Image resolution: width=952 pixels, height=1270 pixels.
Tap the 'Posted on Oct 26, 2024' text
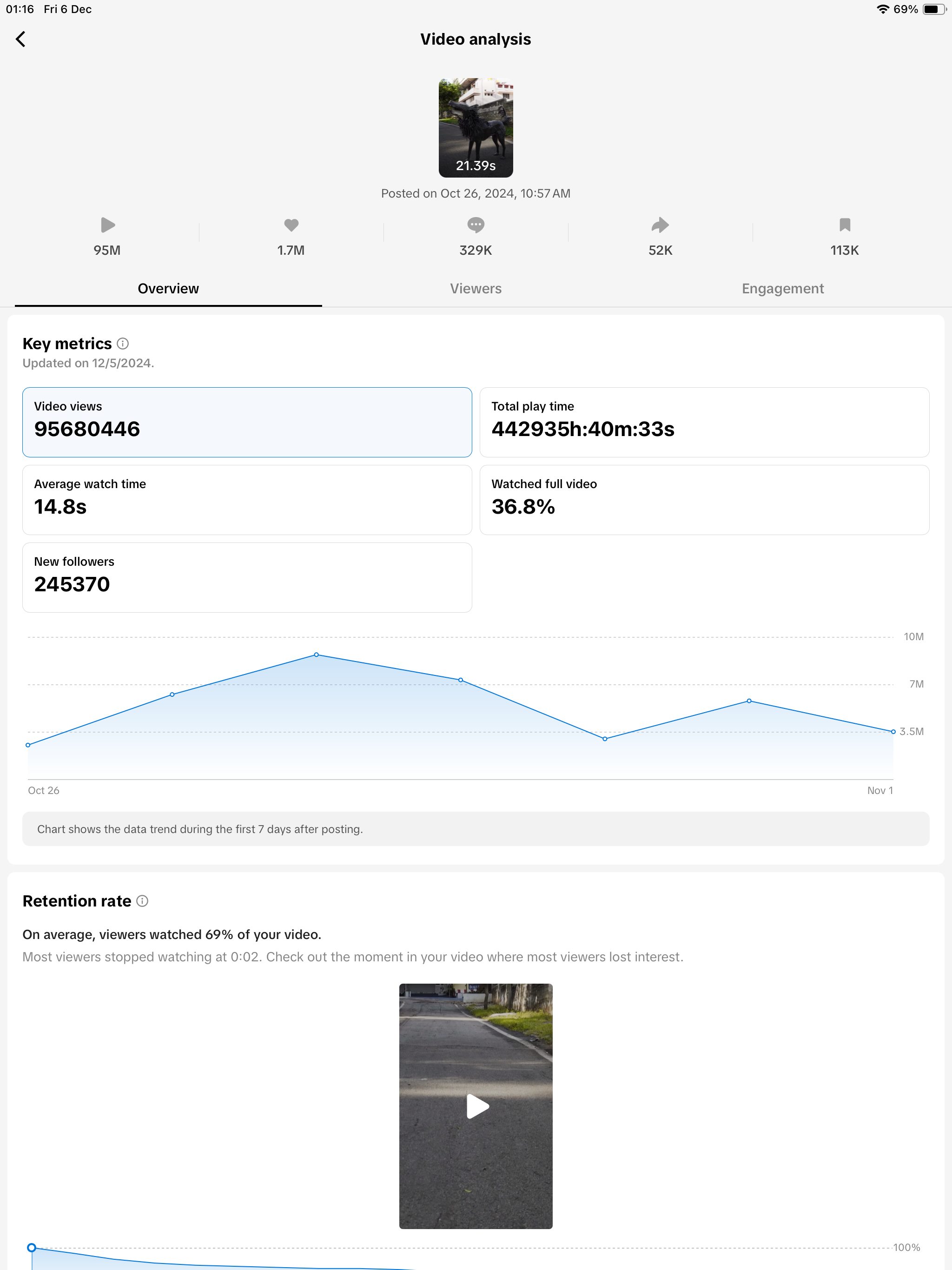pos(476,193)
